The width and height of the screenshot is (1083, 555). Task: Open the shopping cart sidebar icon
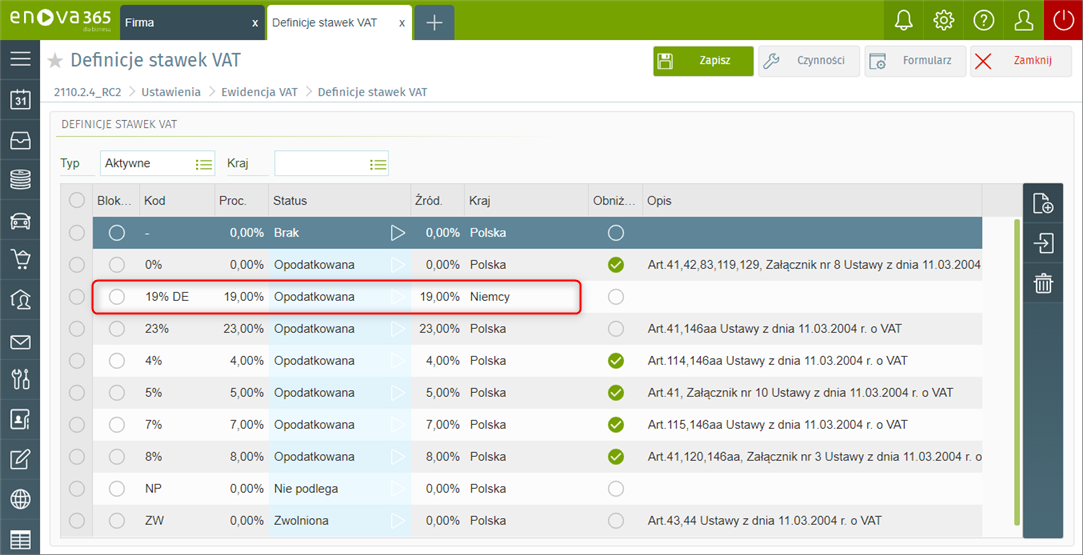tap(20, 260)
